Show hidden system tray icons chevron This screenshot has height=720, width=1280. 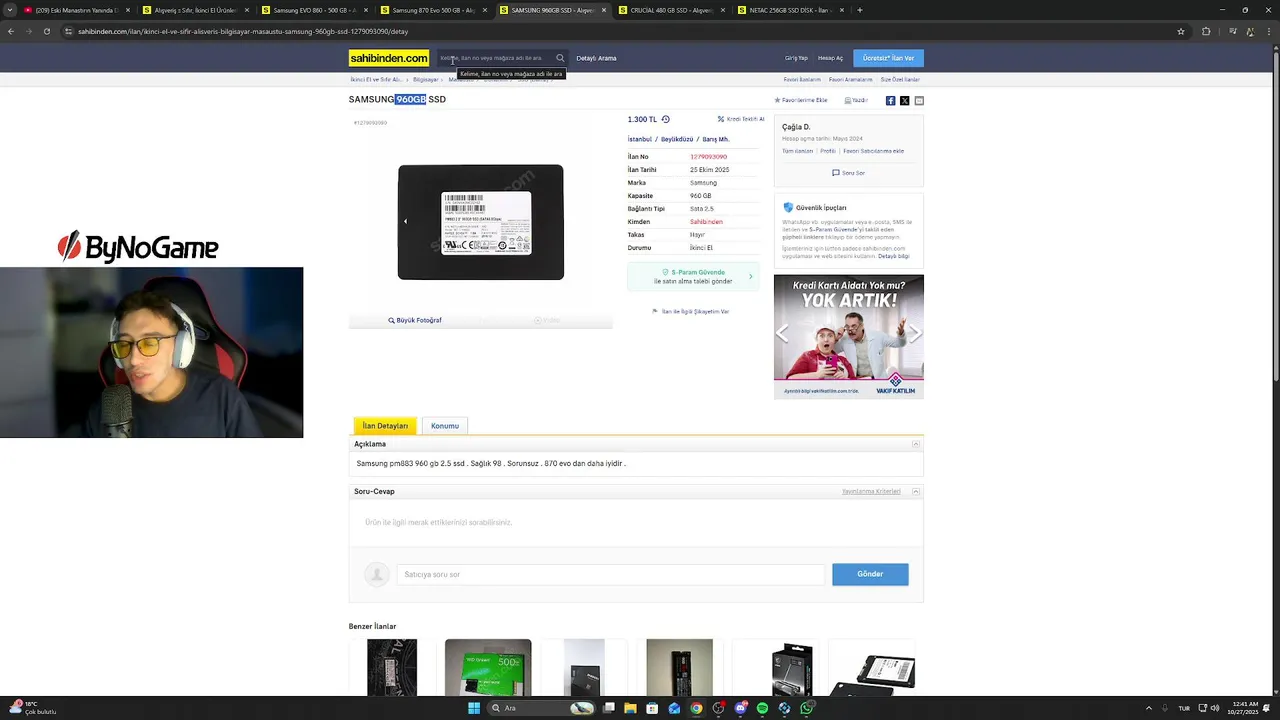tap(1149, 708)
